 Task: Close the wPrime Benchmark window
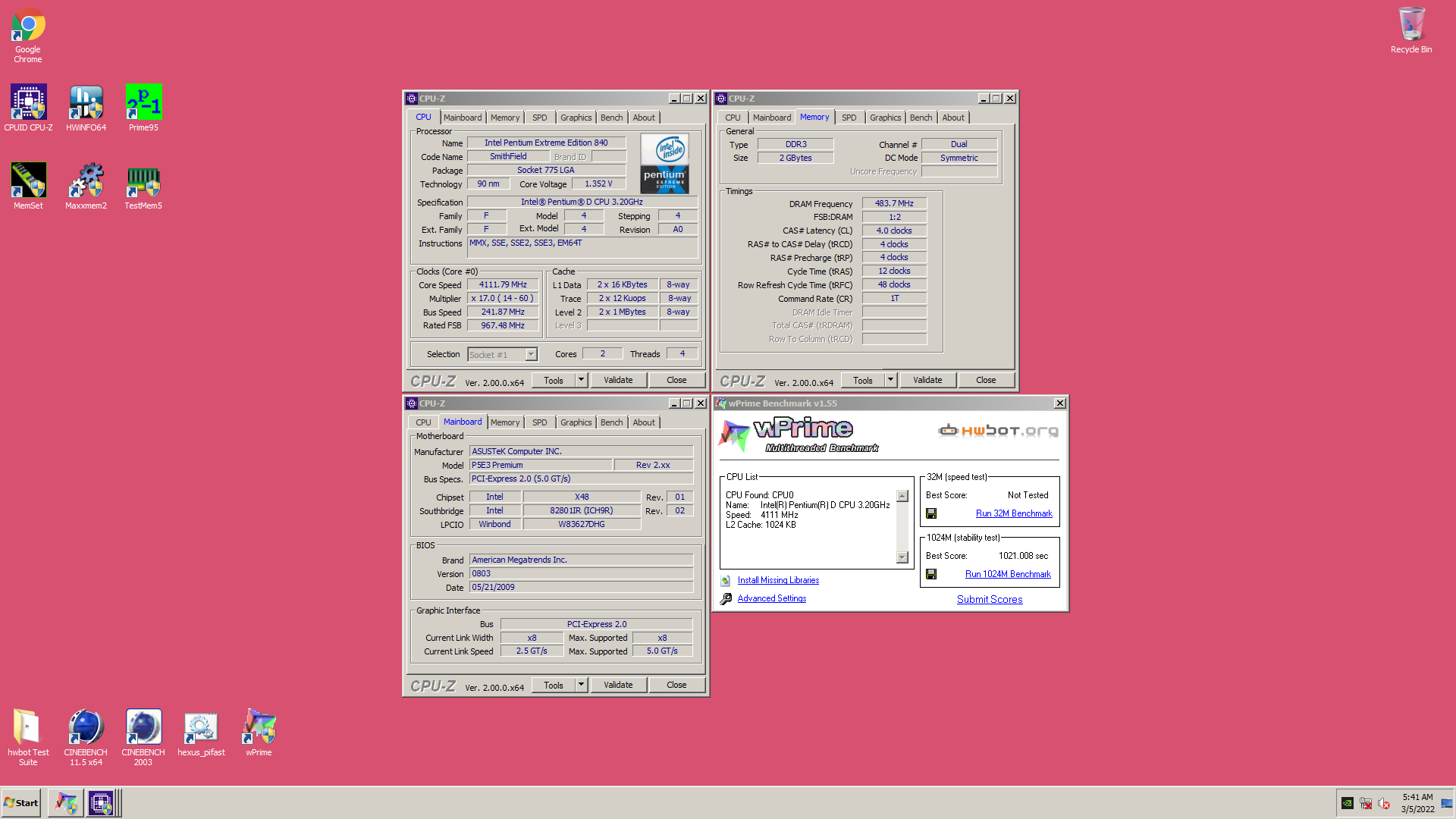[x=1059, y=403]
